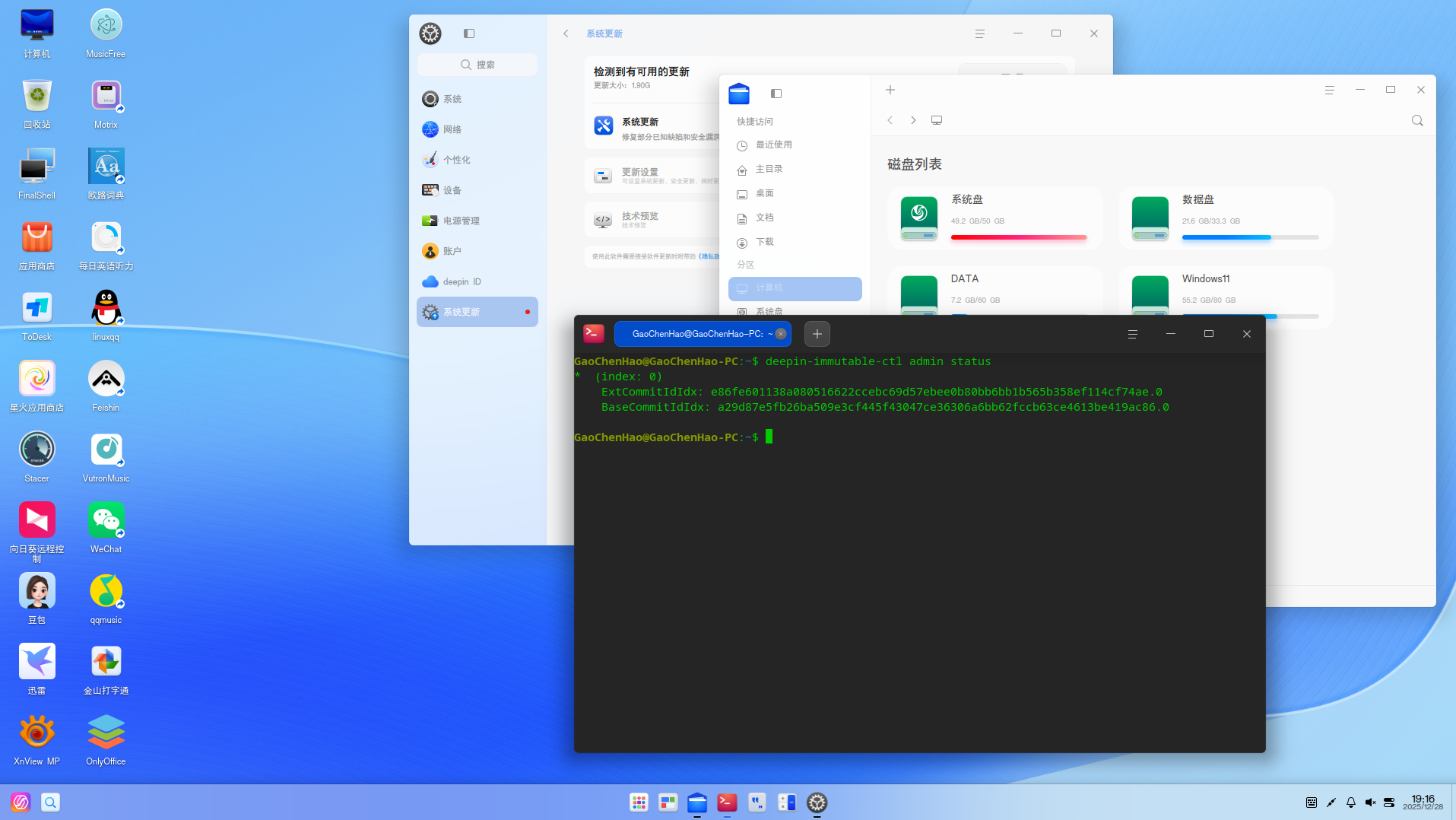1456x820 pixels.
Task: Go back in the settings window
Action: (566, 33)
